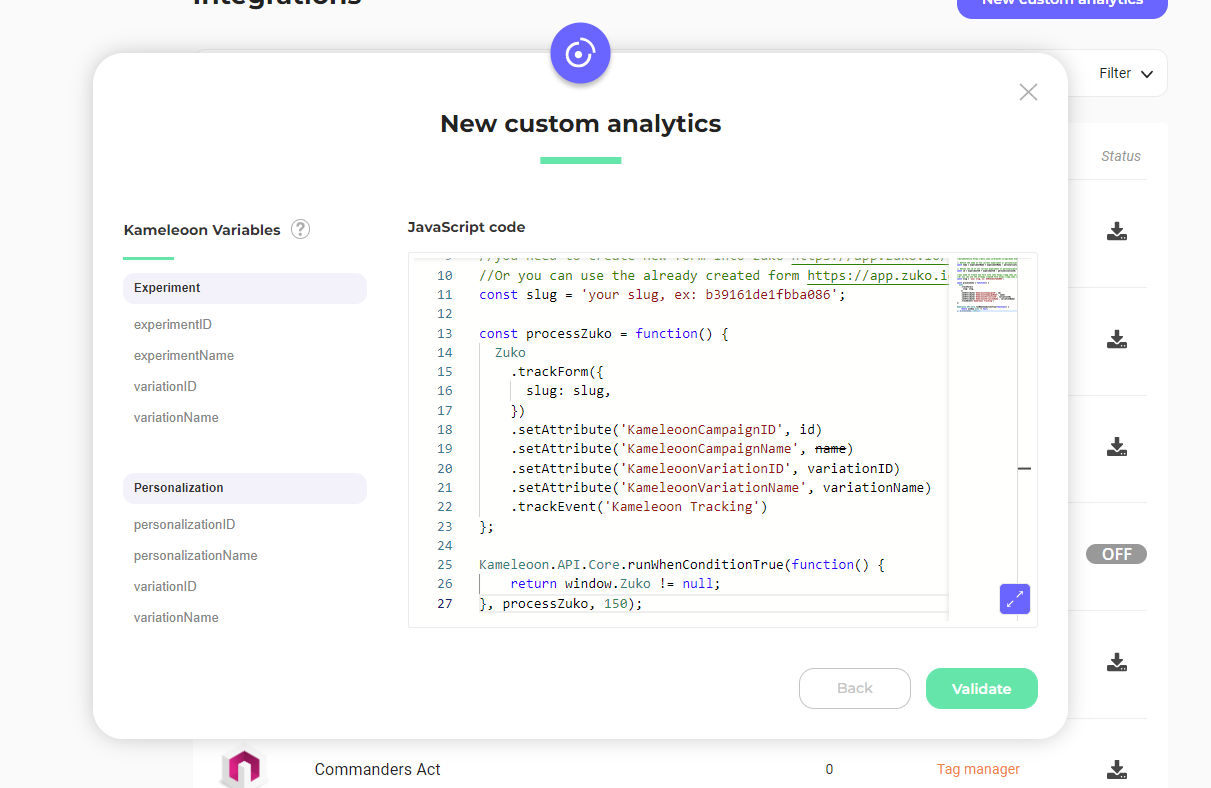Expand the JavaScript code editor to fullscreen
The image size is (1211, 788).
pos(1014,599)
